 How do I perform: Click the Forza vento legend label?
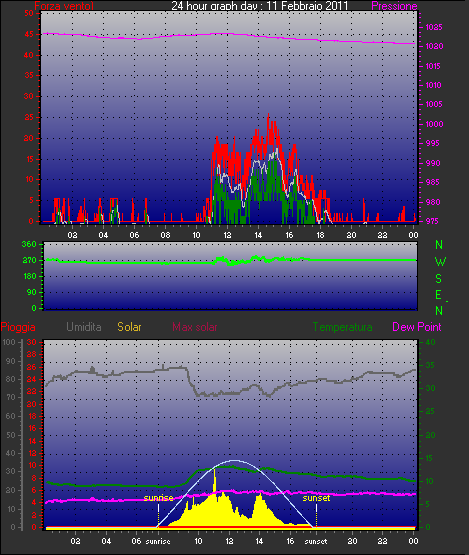click(x=64, y=6)
